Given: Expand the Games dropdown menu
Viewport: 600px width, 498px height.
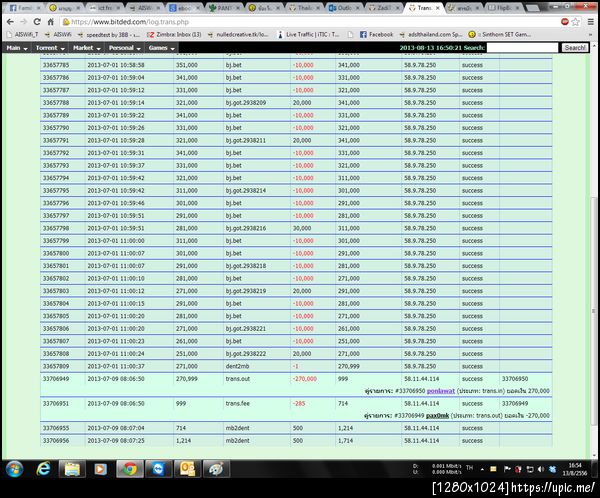Looking at the screenshot, I should pyautogui.click(x=161, y=48).
